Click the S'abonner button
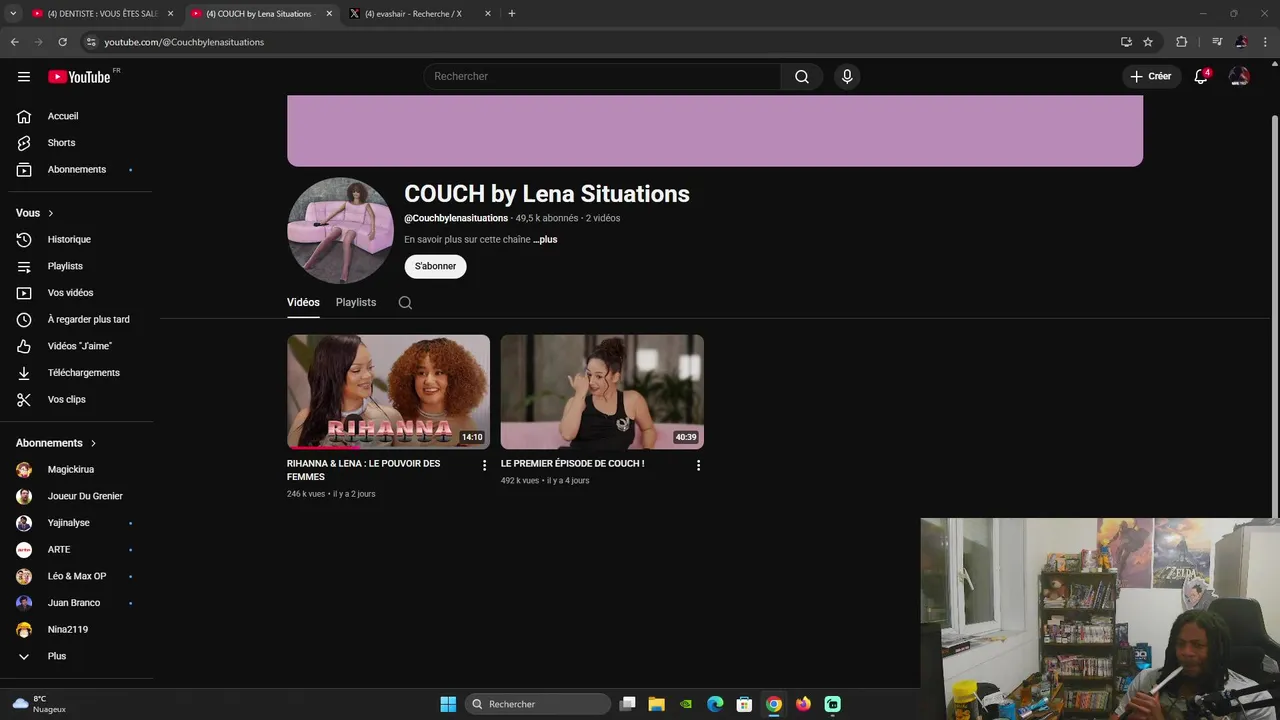 tap(435, 266)
